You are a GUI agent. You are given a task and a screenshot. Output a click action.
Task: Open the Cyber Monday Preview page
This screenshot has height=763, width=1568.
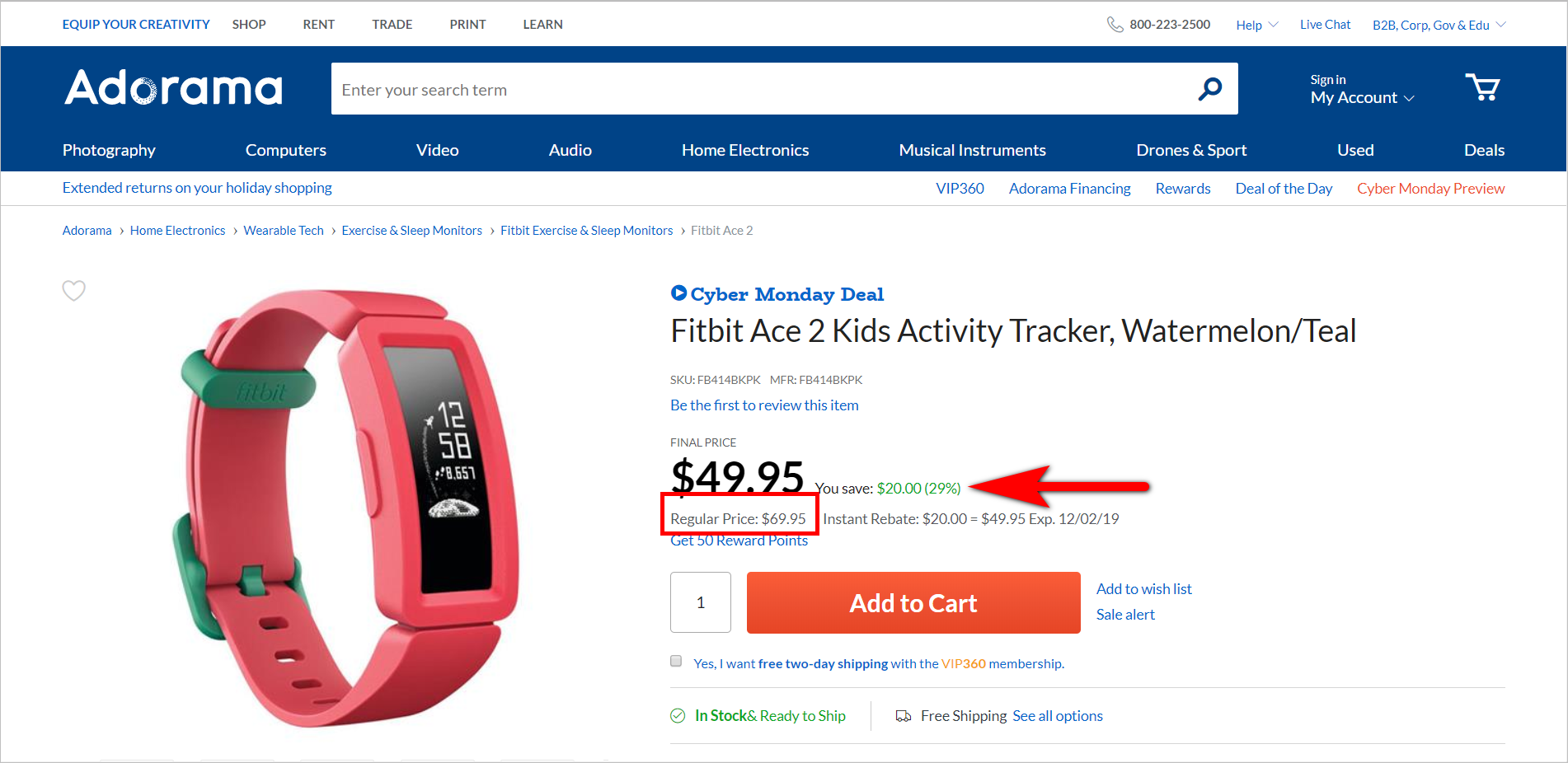point(1430,188)
